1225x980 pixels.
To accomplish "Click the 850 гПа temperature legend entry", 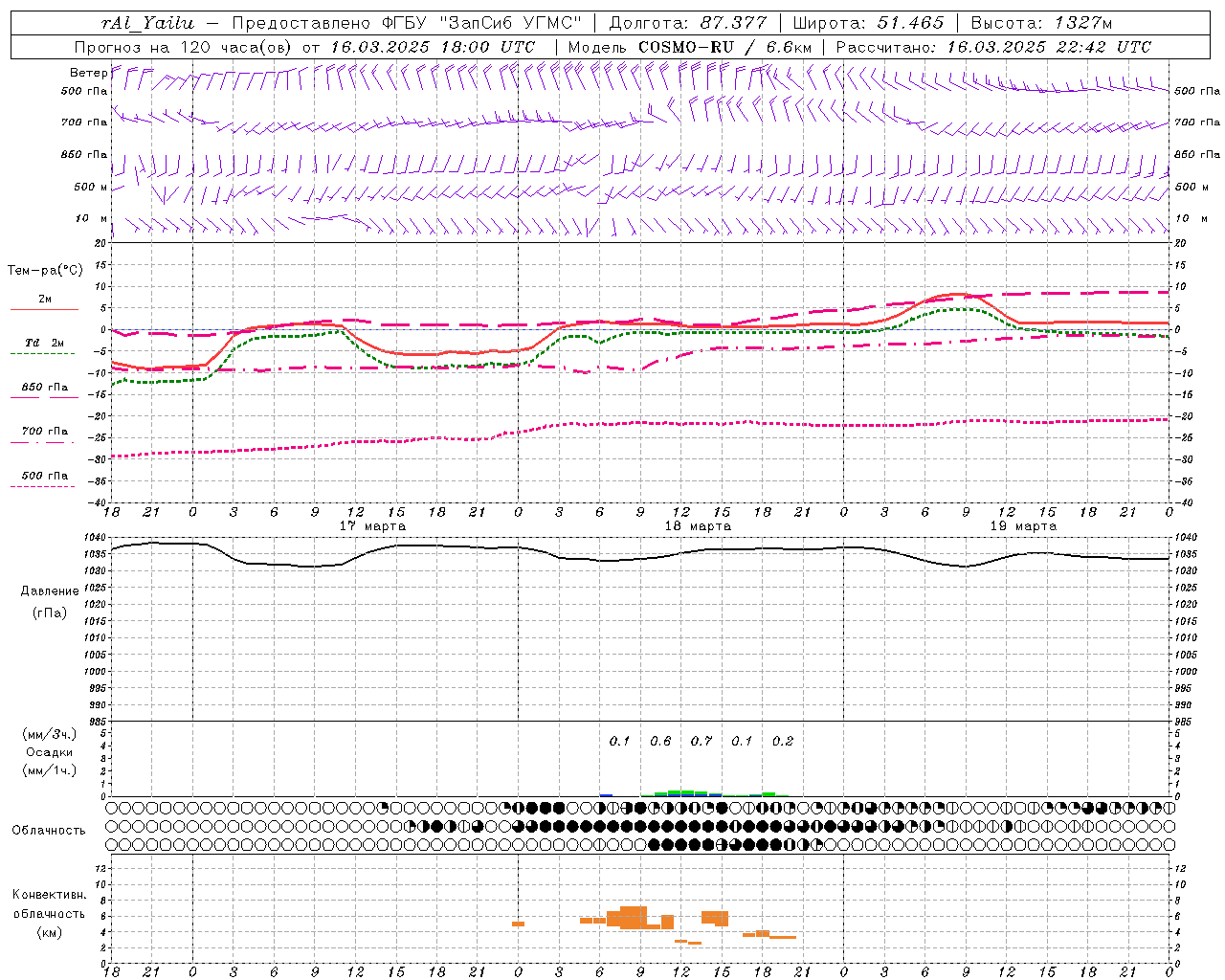I will pos(45,388).
